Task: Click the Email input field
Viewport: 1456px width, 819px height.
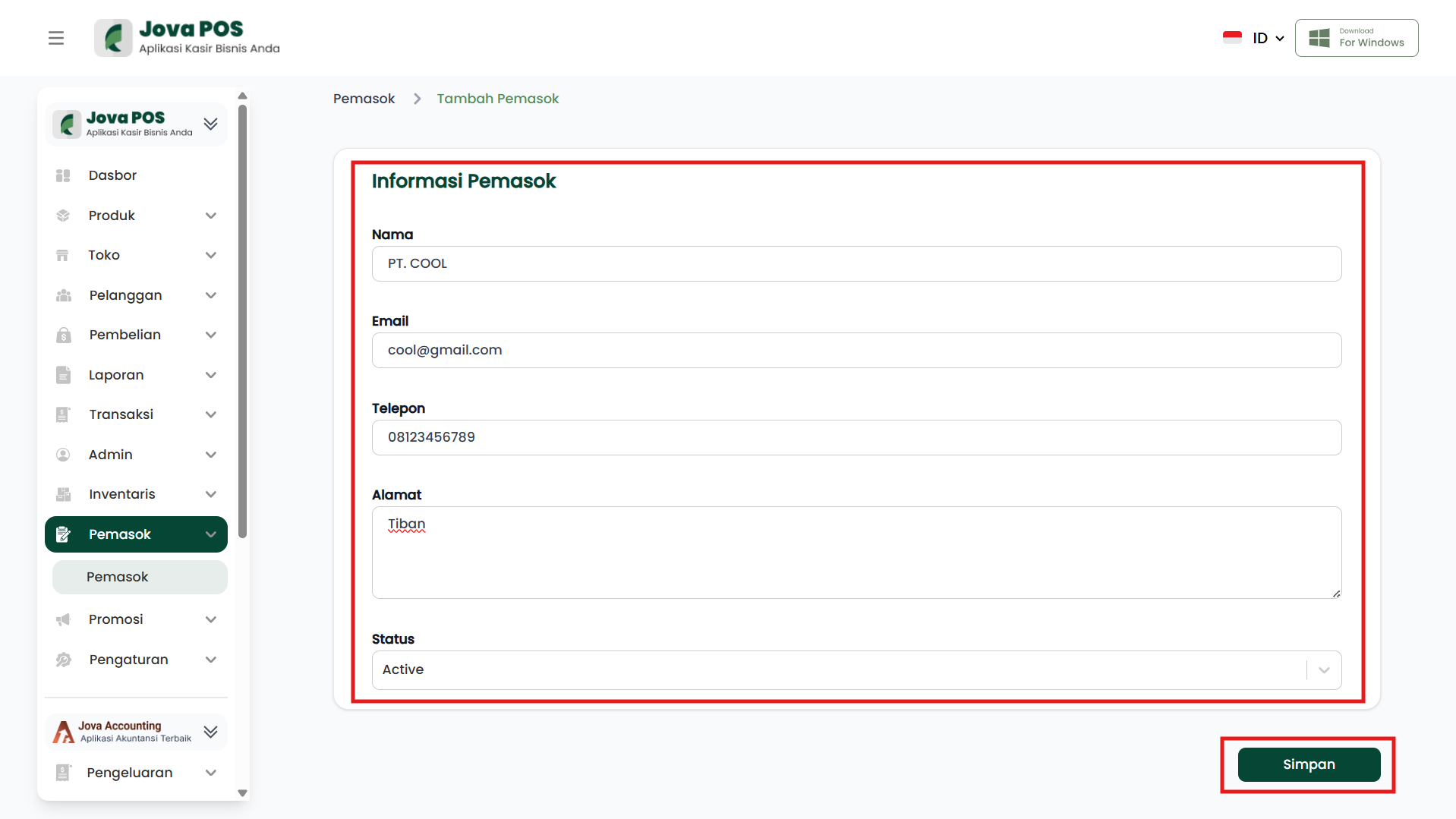Action: [x=856, y=350]
